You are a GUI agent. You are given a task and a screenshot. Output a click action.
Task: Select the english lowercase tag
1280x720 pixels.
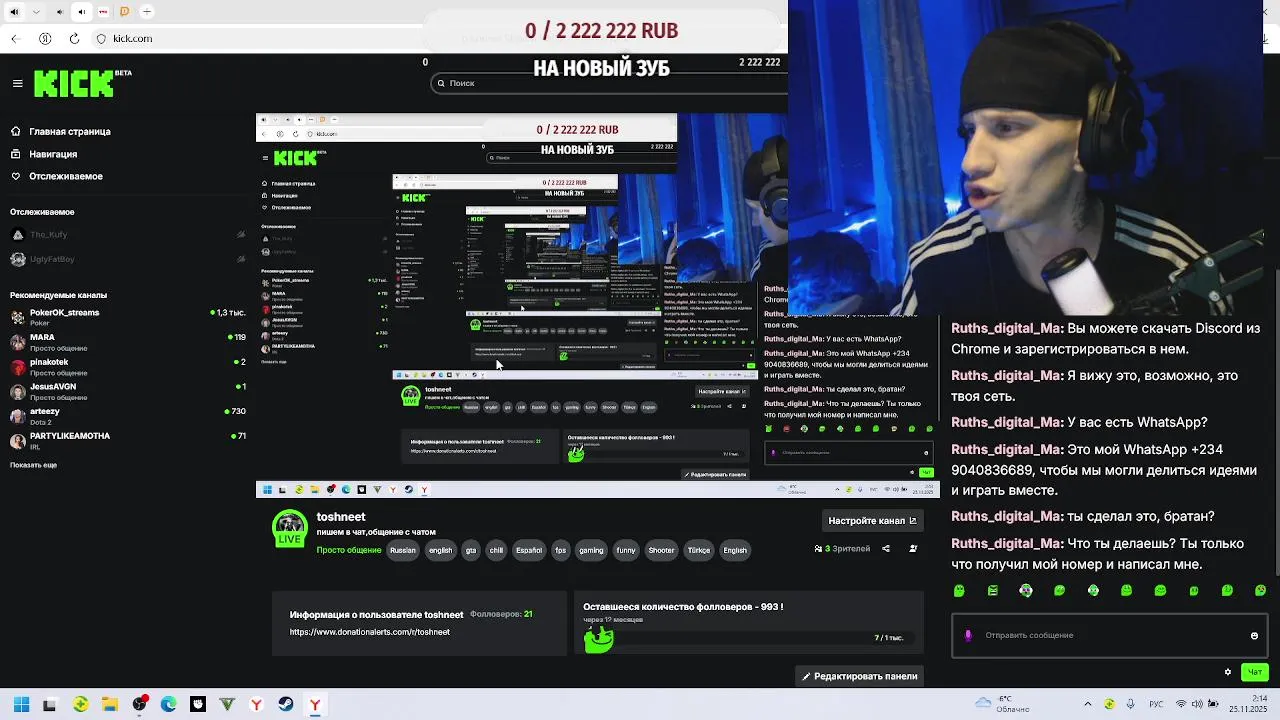(x=440, y=550)
